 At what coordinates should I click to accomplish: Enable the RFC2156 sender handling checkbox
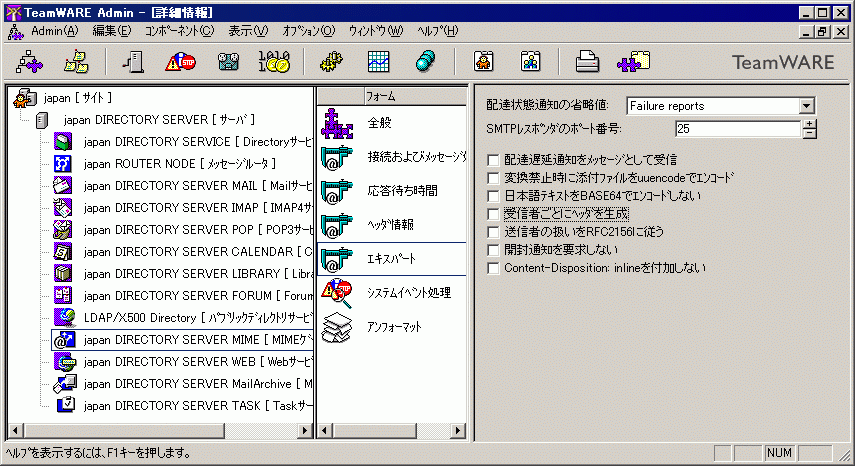pyautogui.click(x=493, y=232)
